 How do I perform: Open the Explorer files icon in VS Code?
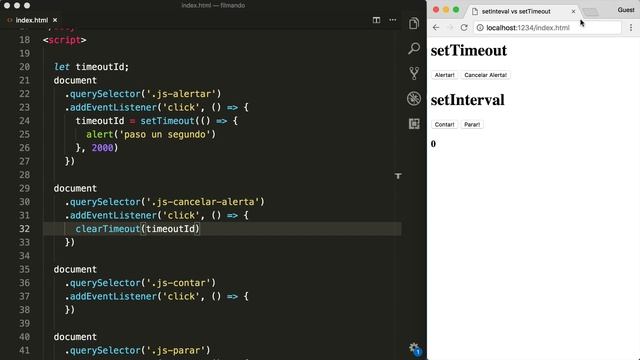pos(413,23)
